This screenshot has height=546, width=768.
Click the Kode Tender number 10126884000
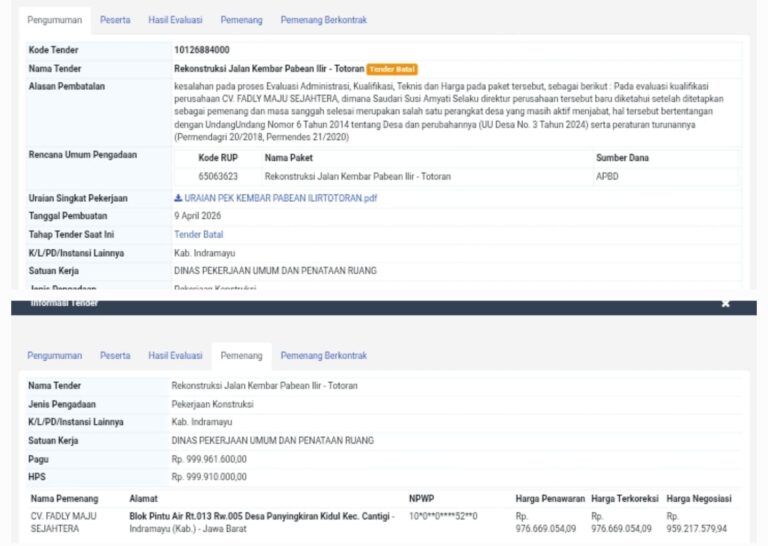[202, 50]
